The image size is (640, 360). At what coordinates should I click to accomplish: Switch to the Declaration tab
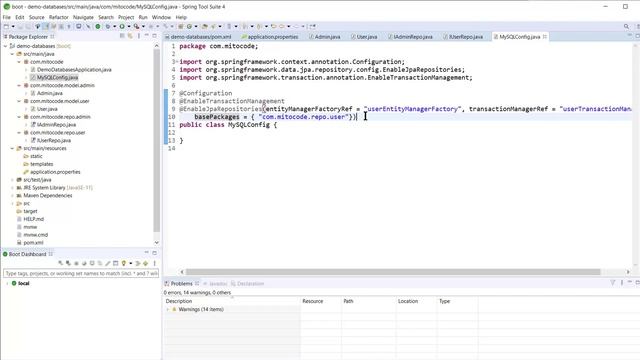pos(247,283)
